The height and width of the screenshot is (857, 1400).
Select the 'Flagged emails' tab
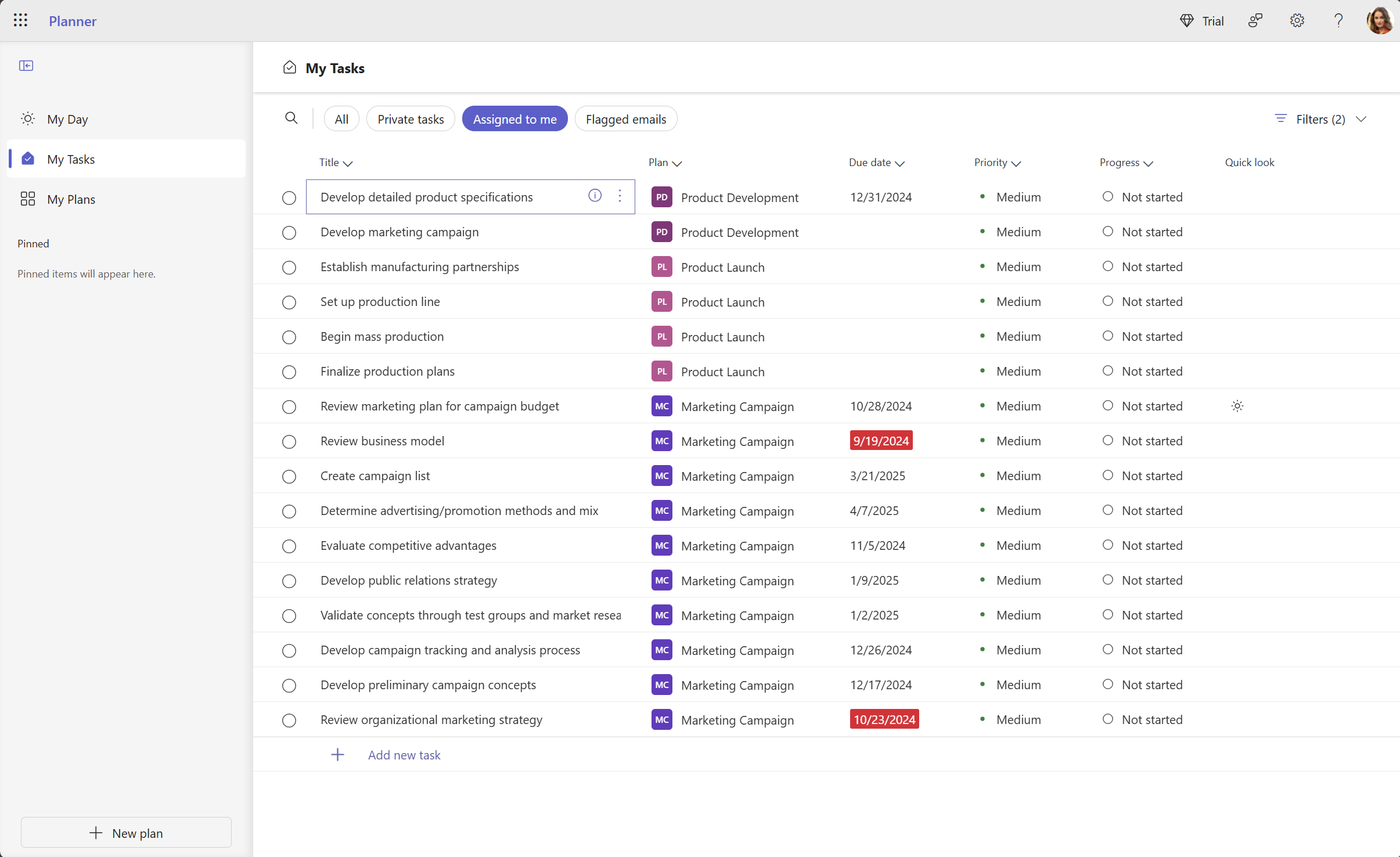pos(626,119)
